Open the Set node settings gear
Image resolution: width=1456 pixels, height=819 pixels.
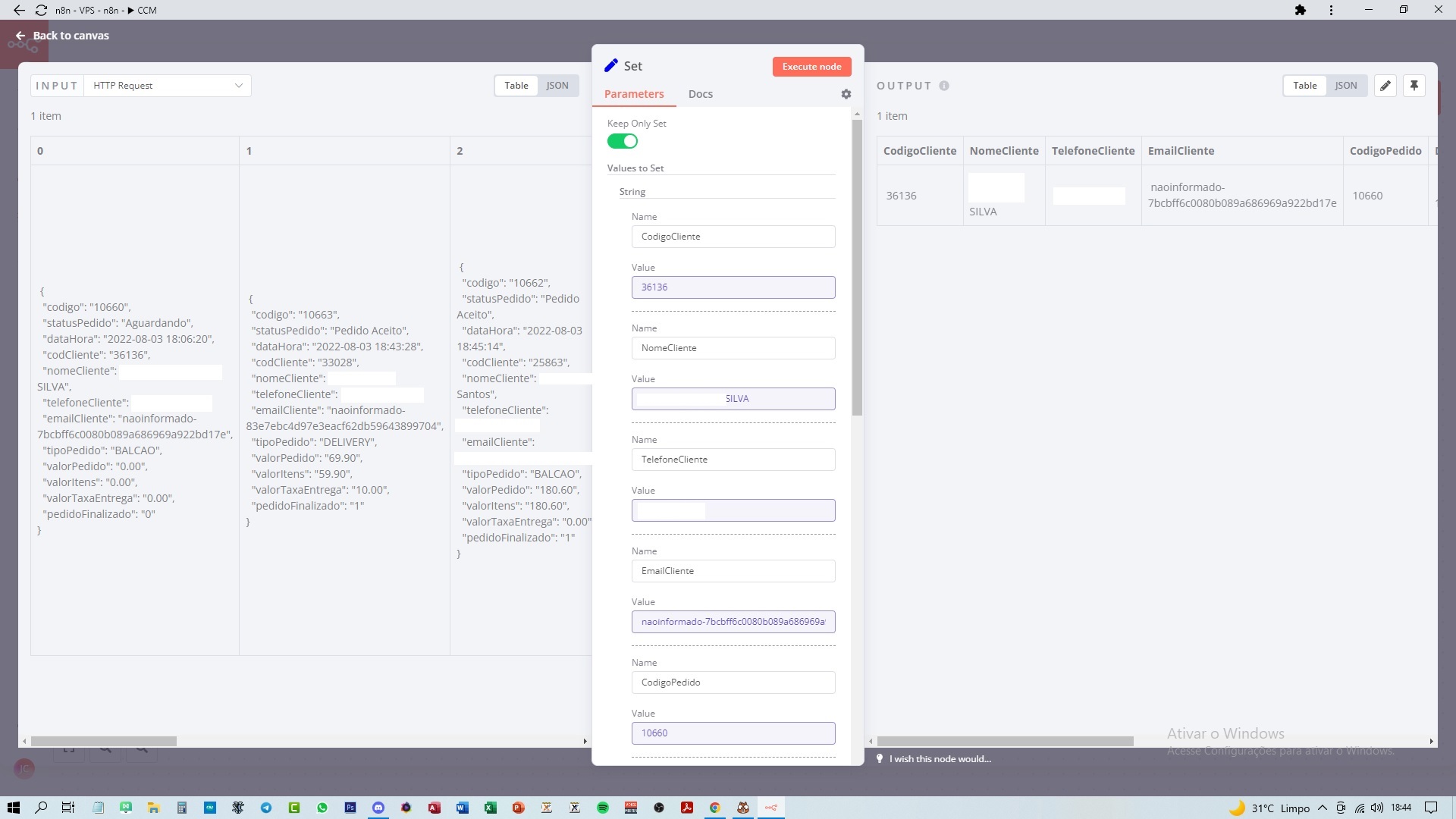click(x=846, y=94)
